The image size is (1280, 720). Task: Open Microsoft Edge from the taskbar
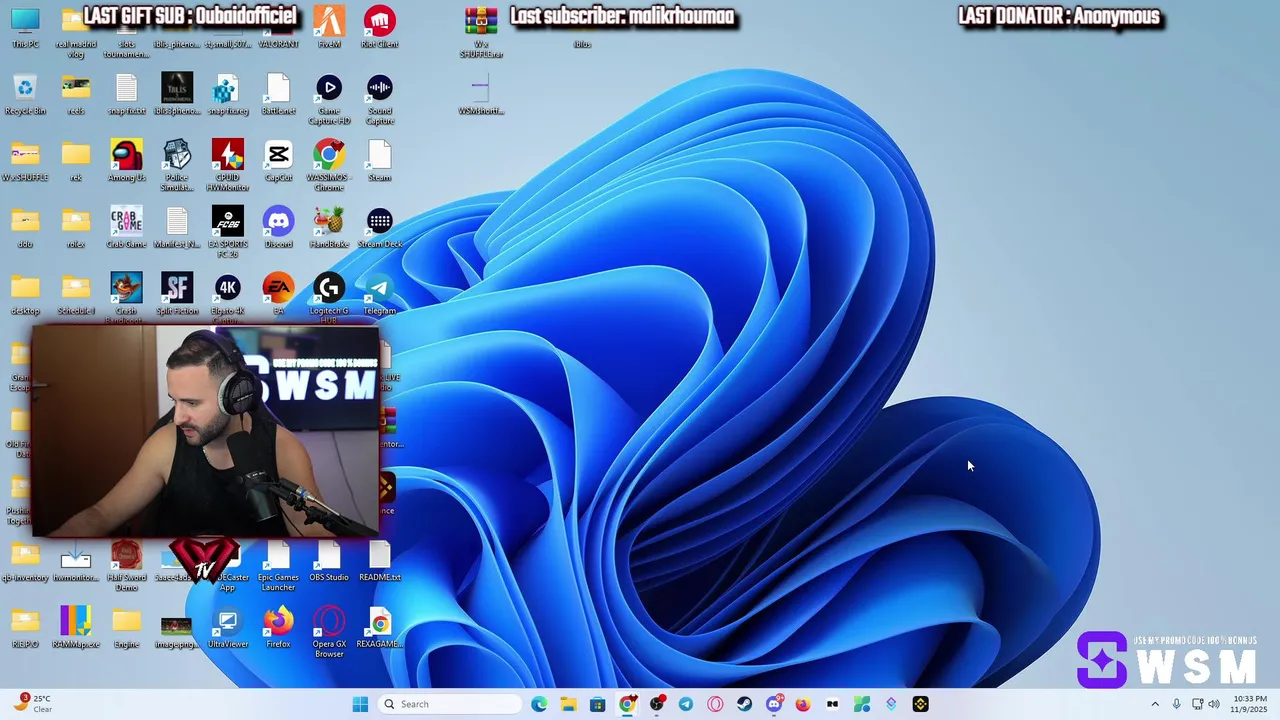point(539,704)
